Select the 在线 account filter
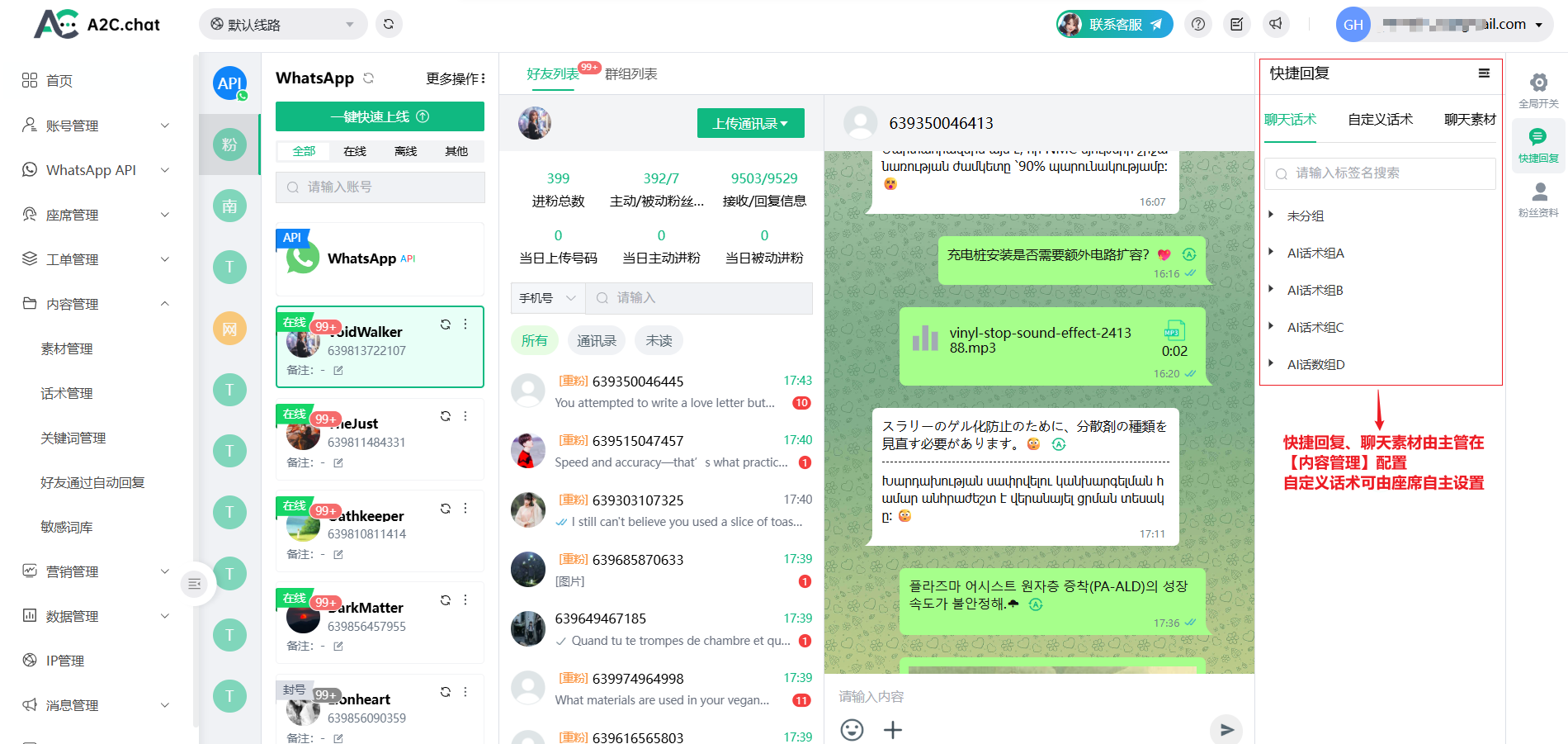This screenshot has width=1568, height=744. click(355, 151)
